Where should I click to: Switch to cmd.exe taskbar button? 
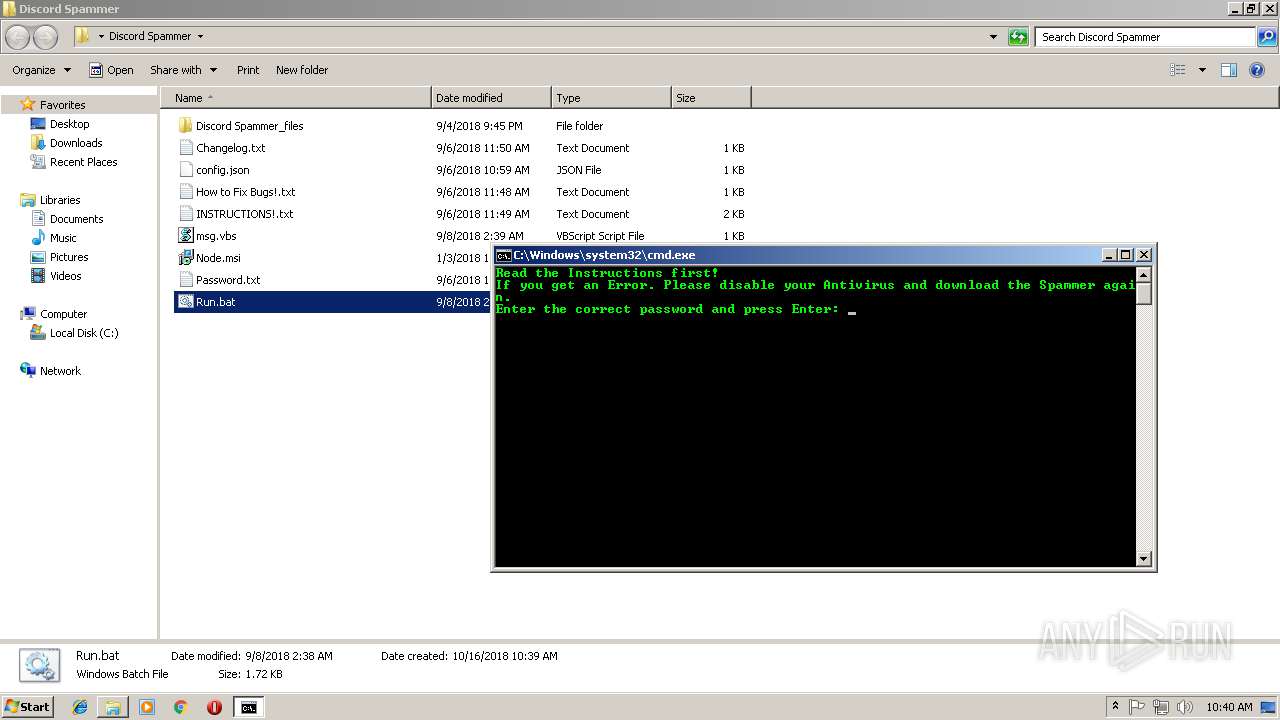click(x=248, y=707)
